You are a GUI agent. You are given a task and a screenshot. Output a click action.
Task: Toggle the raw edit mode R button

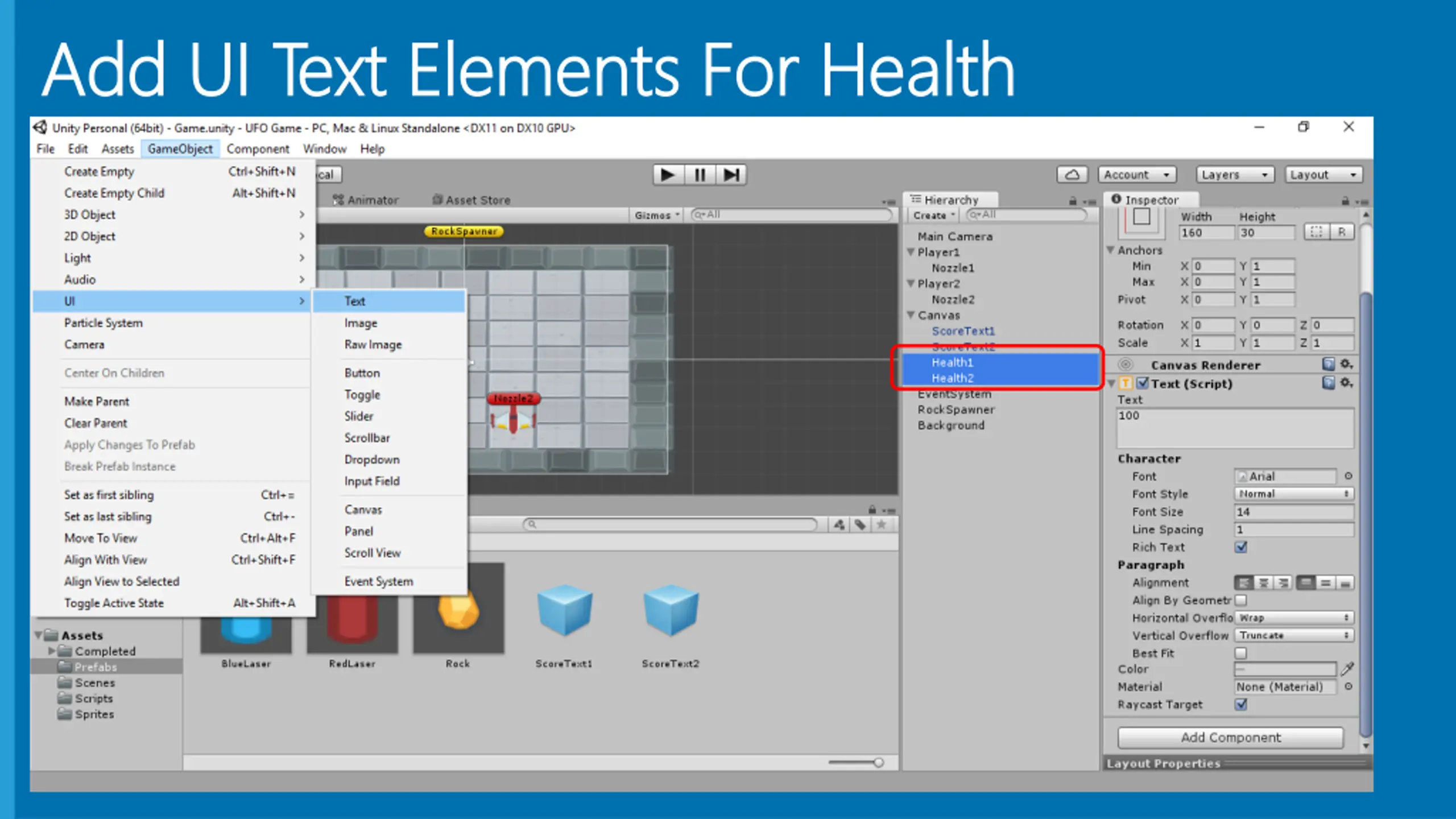tap(1342, 232)
